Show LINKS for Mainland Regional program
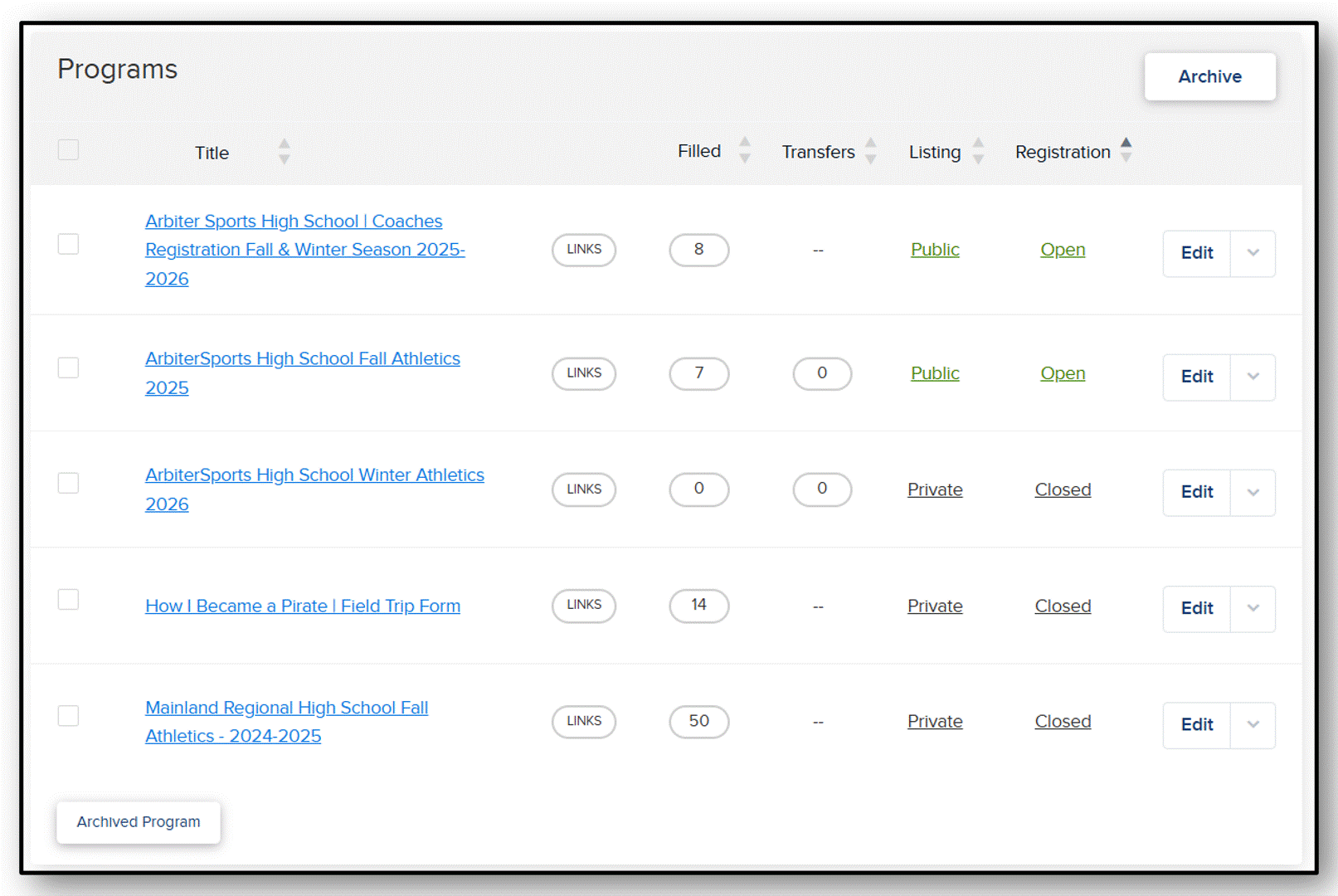This screenshot has height=896, width=1338. coord(584,721)
